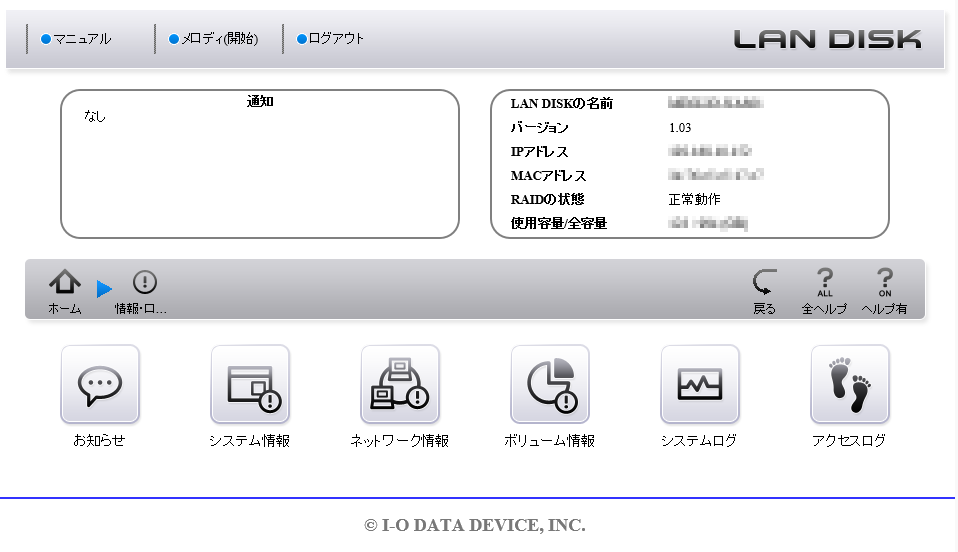The image size is (958, 552).
Task: Click the I-O DATA DEVICE copyright text
Action: (475, 525)
